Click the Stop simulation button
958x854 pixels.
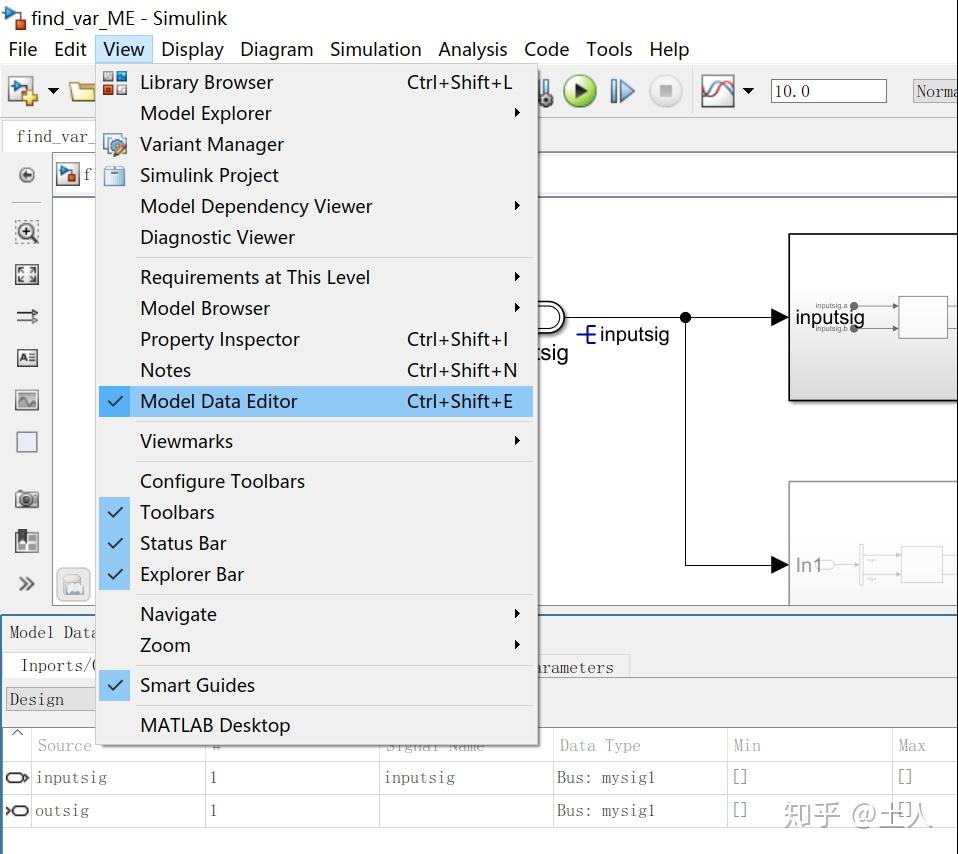tap(666, 92)
